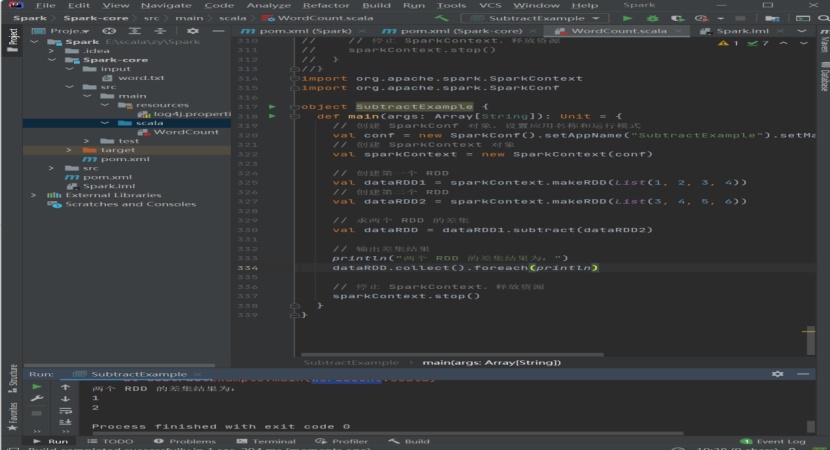Run SubtractExample with the green toolbar arrow
Viewport: 830px width, 450px height.
pos(627,18)
